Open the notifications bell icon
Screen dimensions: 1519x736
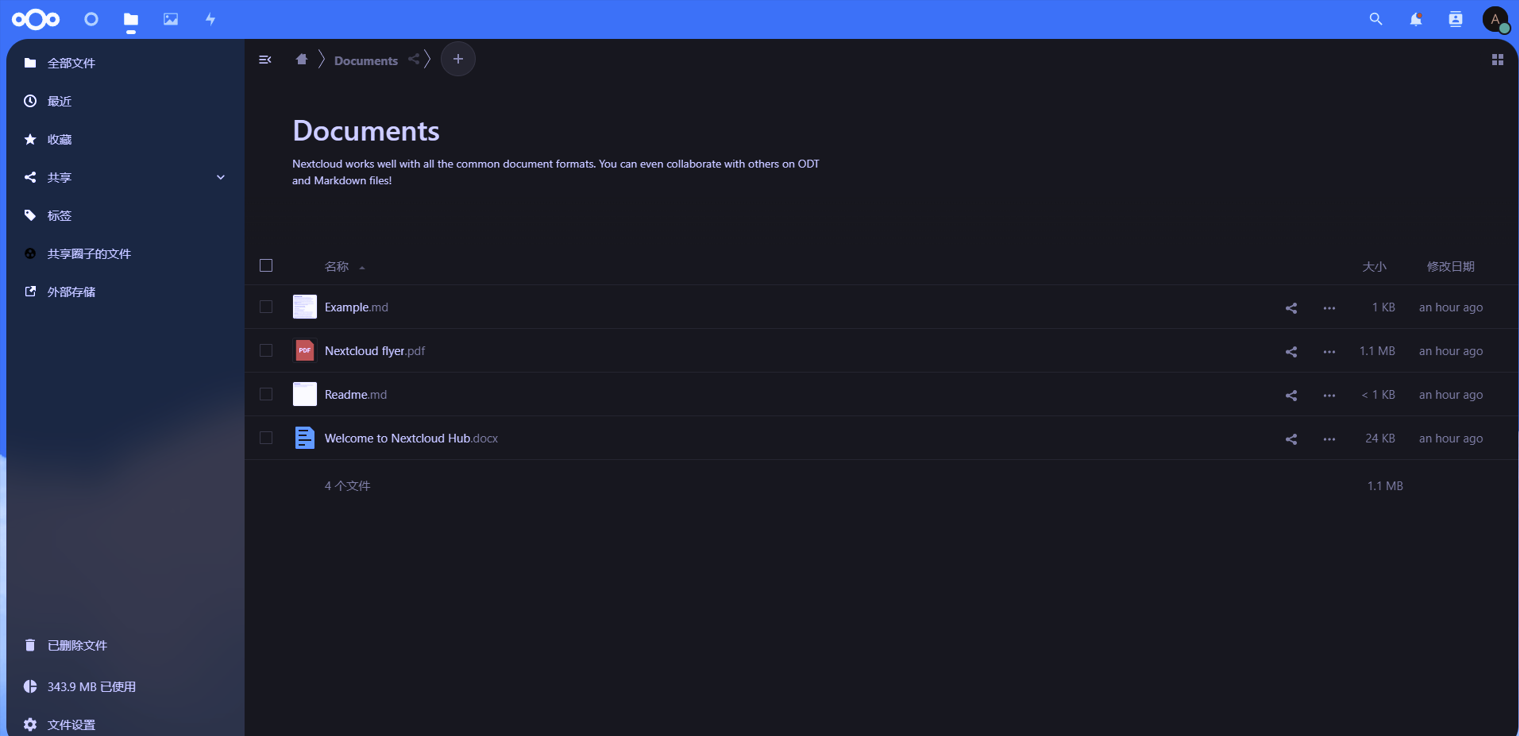pyautogui.click(x=1416, y=19)
